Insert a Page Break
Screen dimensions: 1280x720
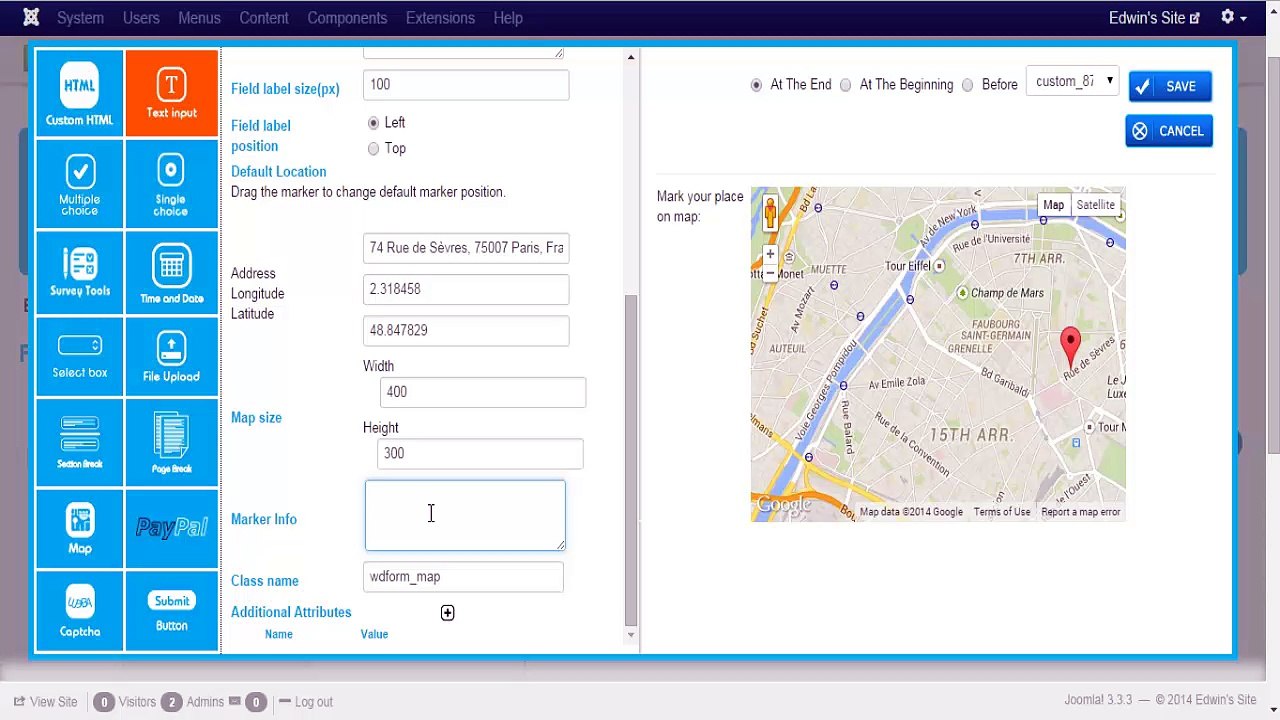coord(171,442)
